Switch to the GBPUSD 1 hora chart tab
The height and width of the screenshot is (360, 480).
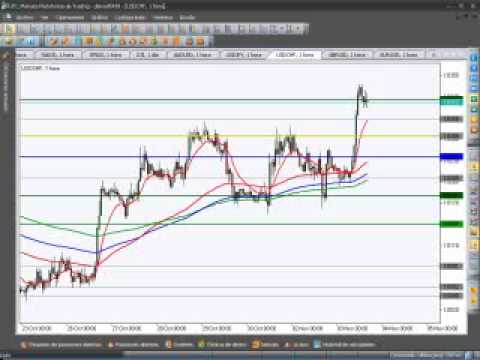click(x=347, y=55)
